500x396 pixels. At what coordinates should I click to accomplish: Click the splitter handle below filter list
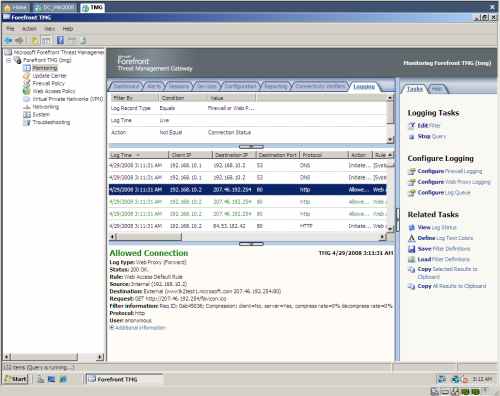(251, 147)
